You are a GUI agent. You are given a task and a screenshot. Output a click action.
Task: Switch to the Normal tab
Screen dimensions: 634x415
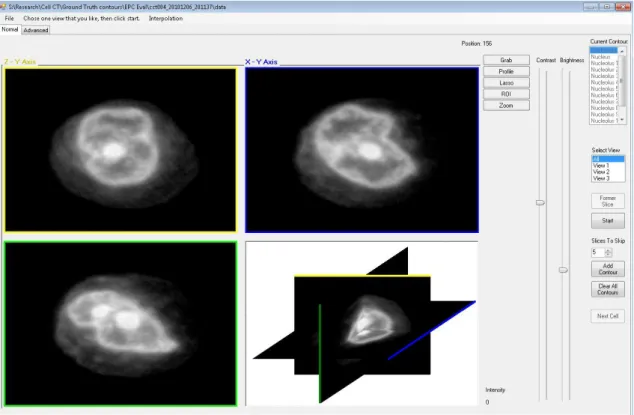point(10,30)
